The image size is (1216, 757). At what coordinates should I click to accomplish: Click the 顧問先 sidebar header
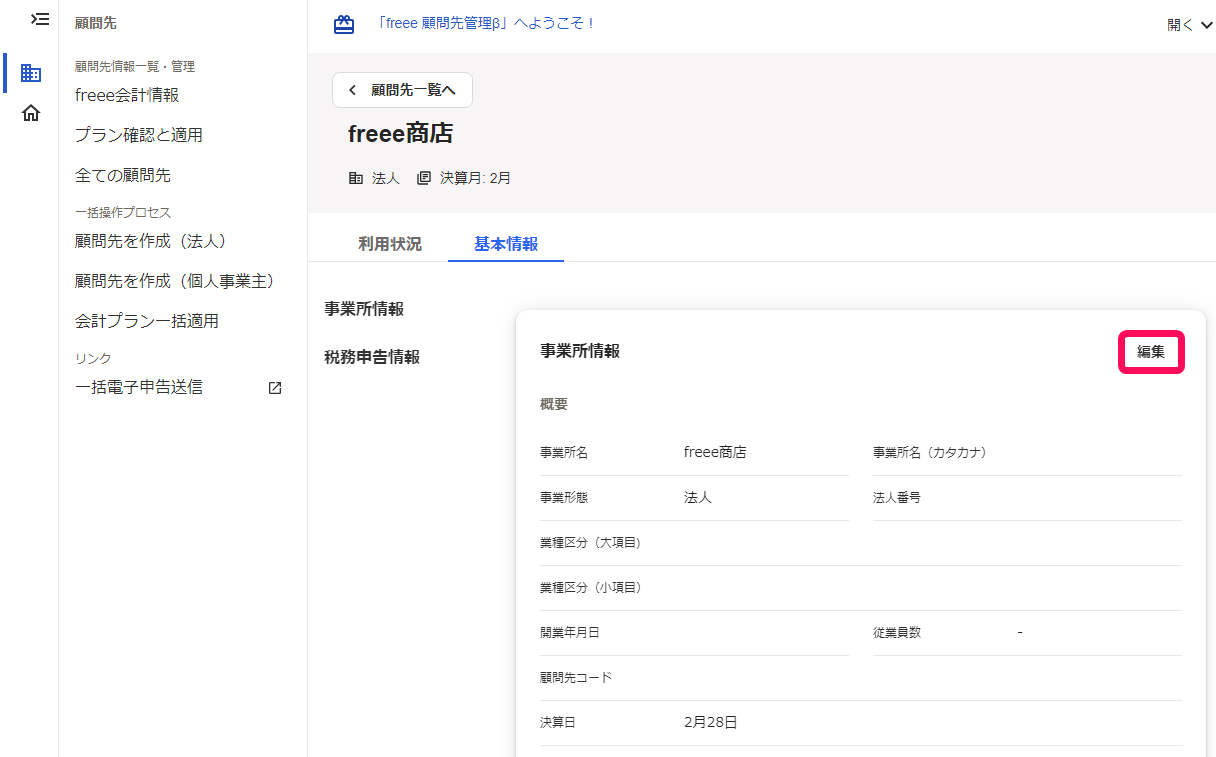point(96,23)
